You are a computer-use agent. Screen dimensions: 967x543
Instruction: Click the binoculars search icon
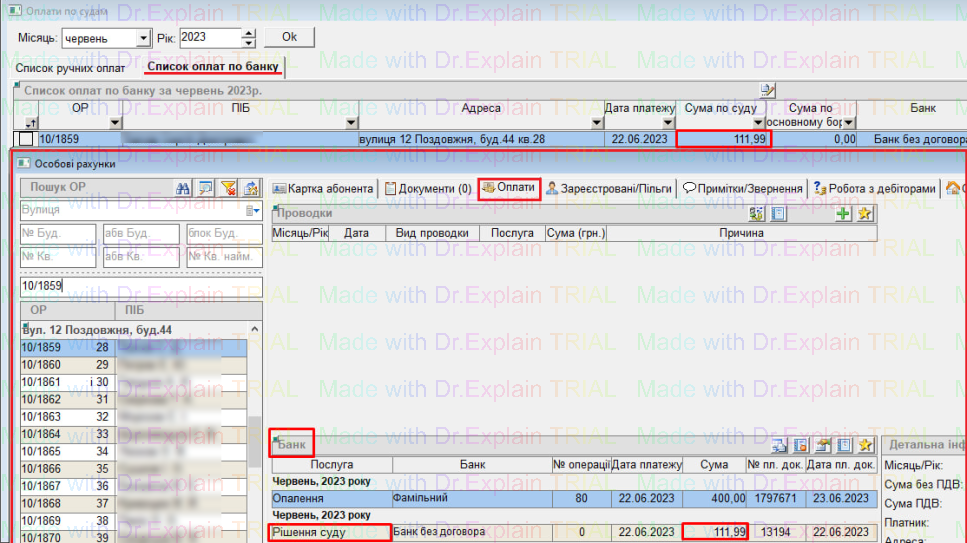(x=182, y=188)
